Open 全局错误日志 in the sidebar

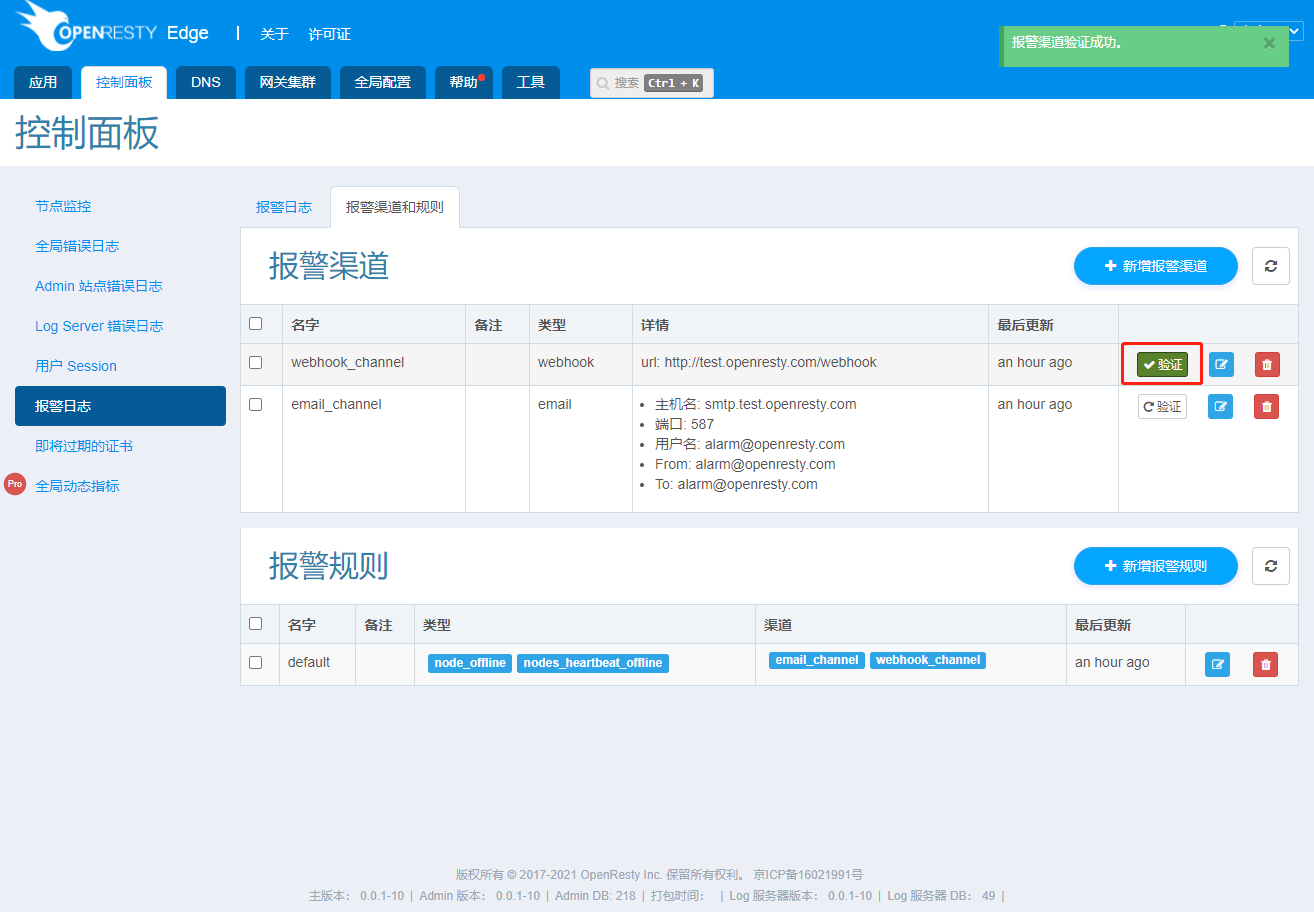pos(77,246)
